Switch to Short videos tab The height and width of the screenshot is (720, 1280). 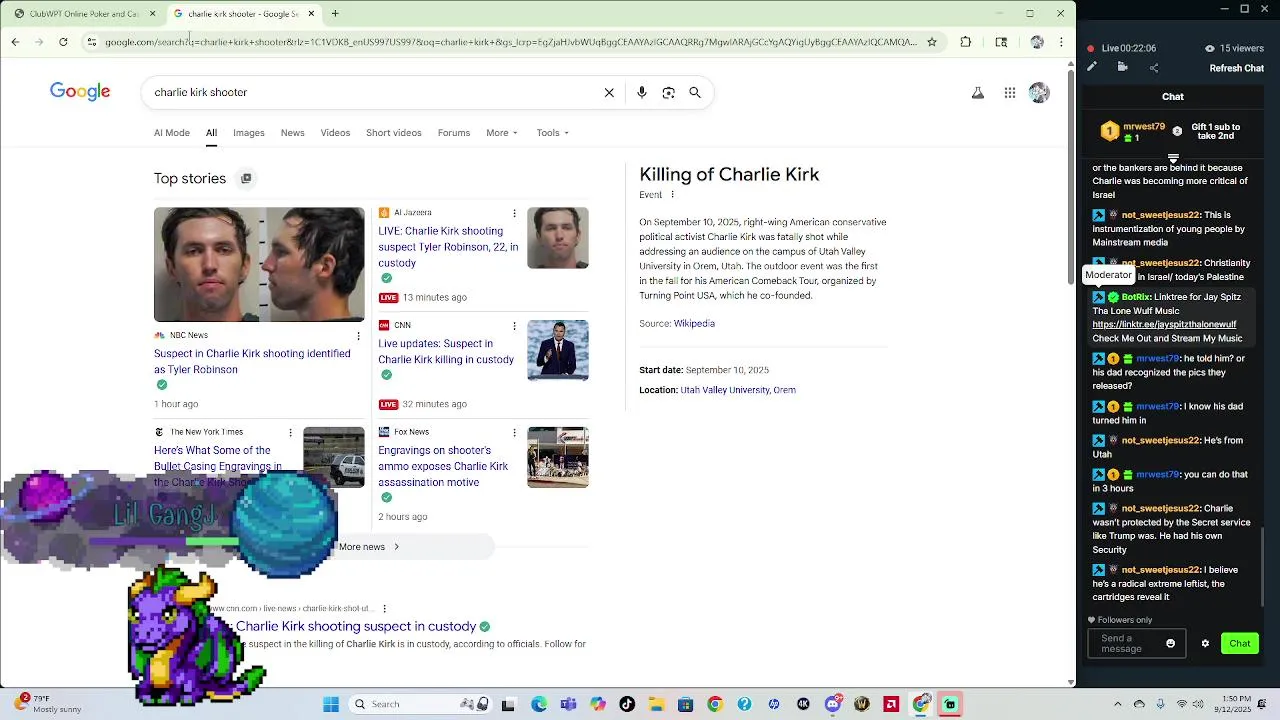393,133
